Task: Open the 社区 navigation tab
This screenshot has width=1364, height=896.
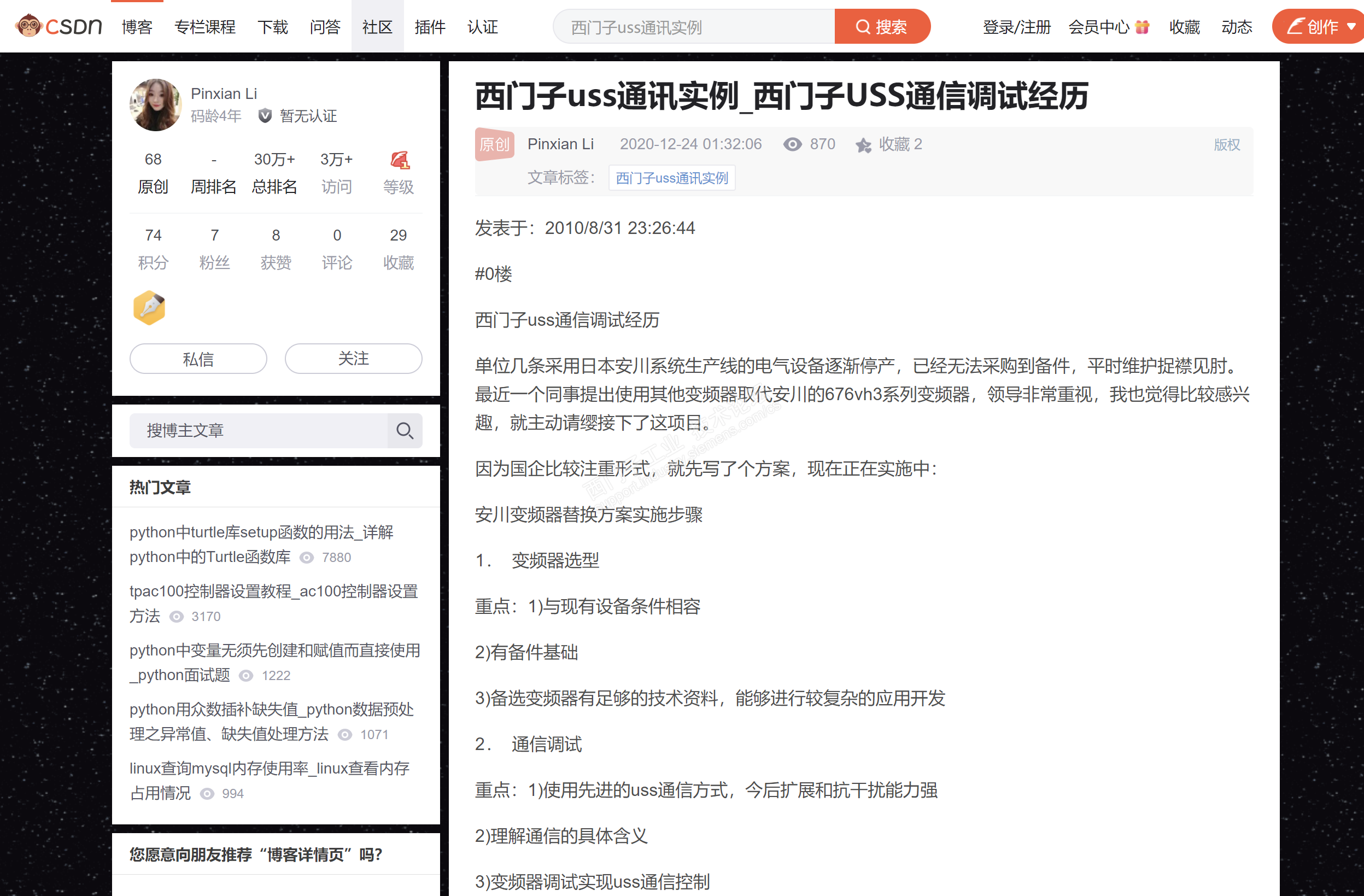Action: (377, 27)
